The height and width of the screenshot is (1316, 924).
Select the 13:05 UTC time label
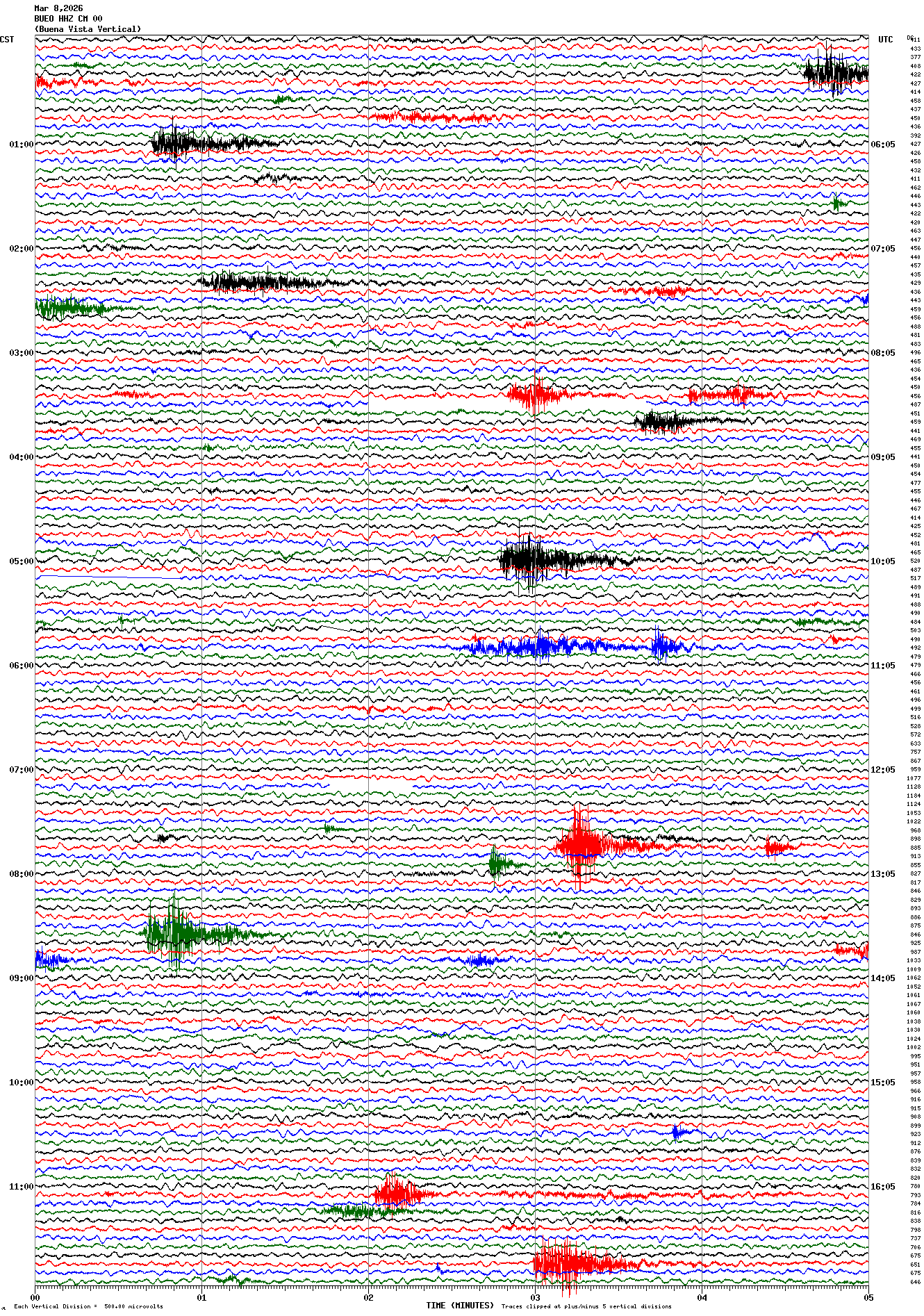[x=882, y=874]
